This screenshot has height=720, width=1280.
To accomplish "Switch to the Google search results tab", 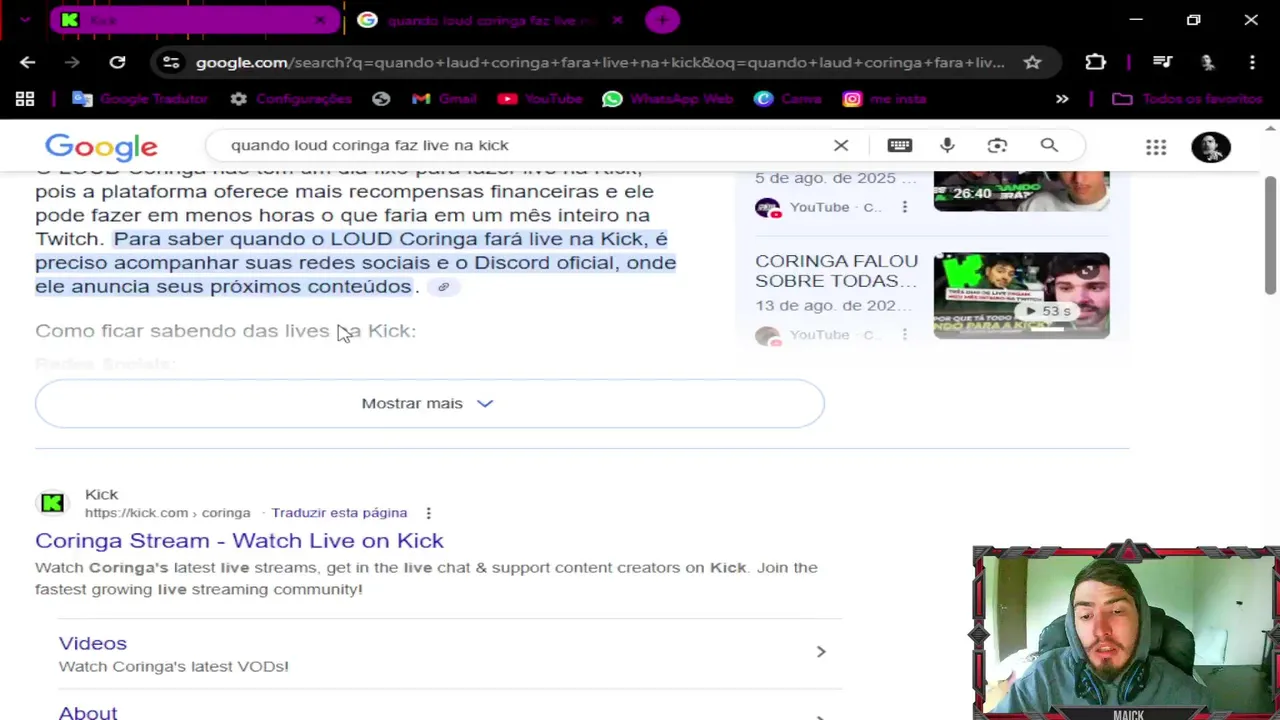I will (x=490, y=20).
